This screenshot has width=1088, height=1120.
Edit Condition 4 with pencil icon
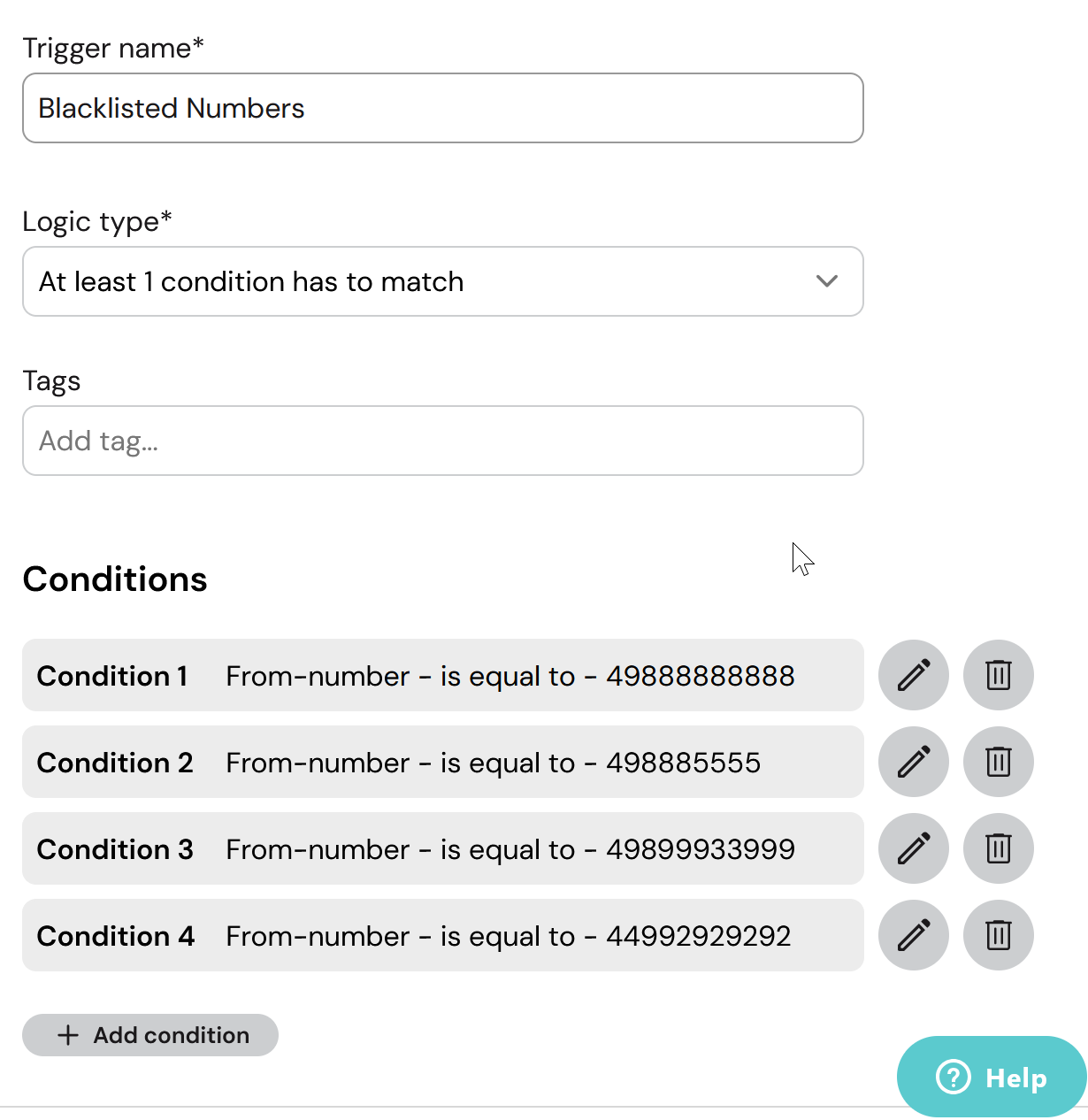coord(914,935)
